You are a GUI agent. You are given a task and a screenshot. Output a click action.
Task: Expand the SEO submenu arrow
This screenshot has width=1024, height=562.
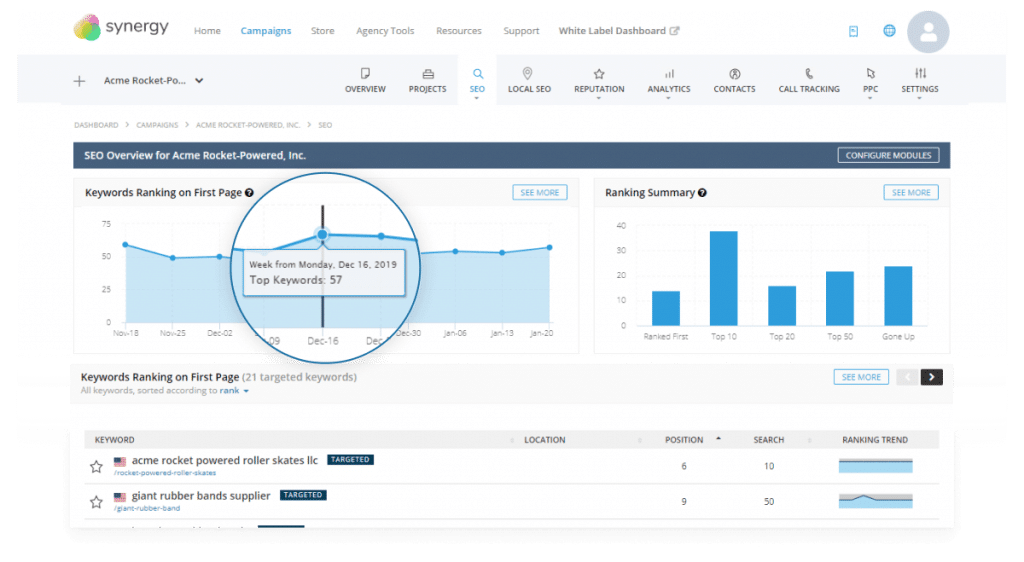tap(477, 98)
